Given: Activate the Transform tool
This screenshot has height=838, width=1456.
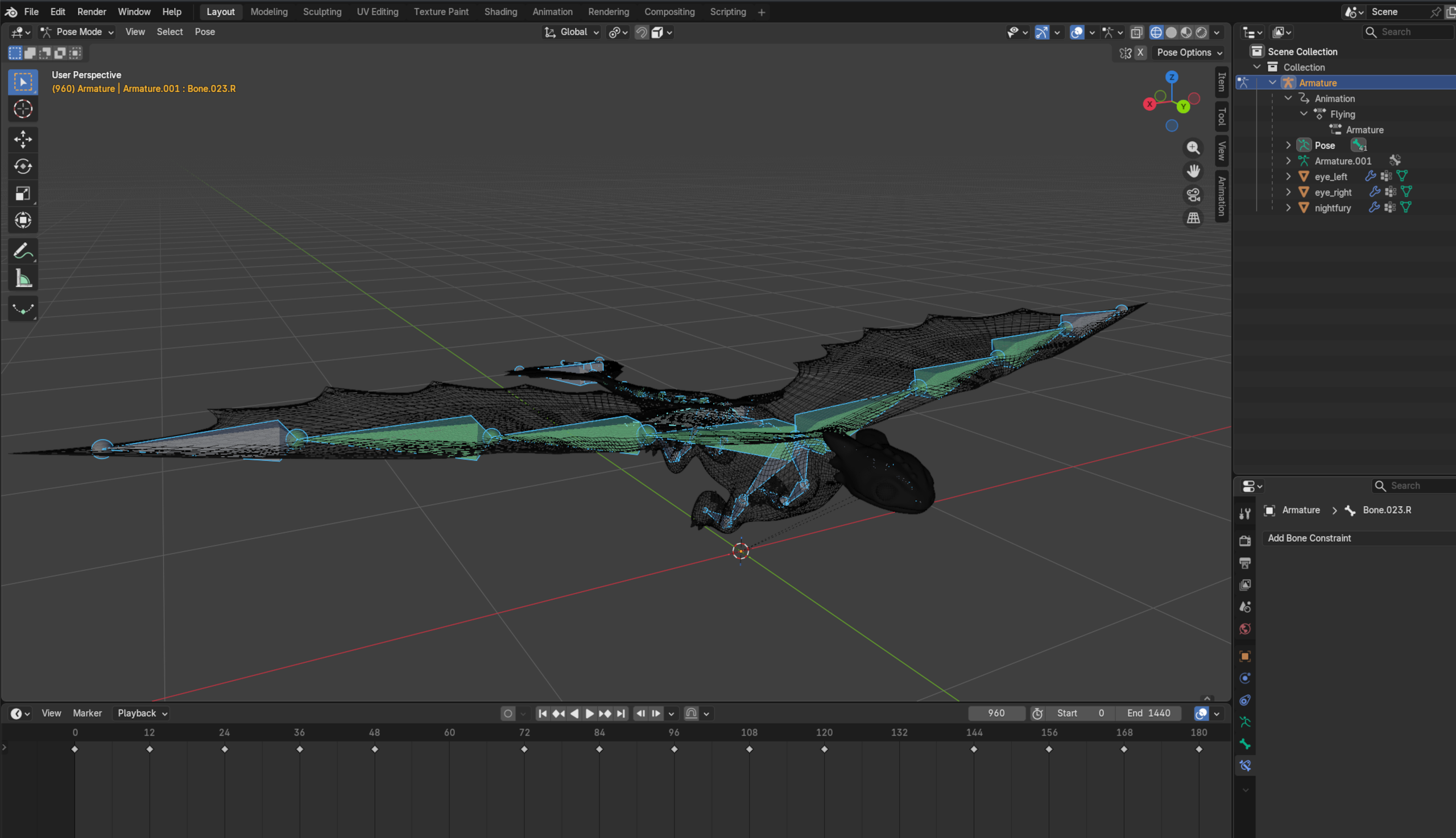Looking at the screenshot, I should coord(23,221).
